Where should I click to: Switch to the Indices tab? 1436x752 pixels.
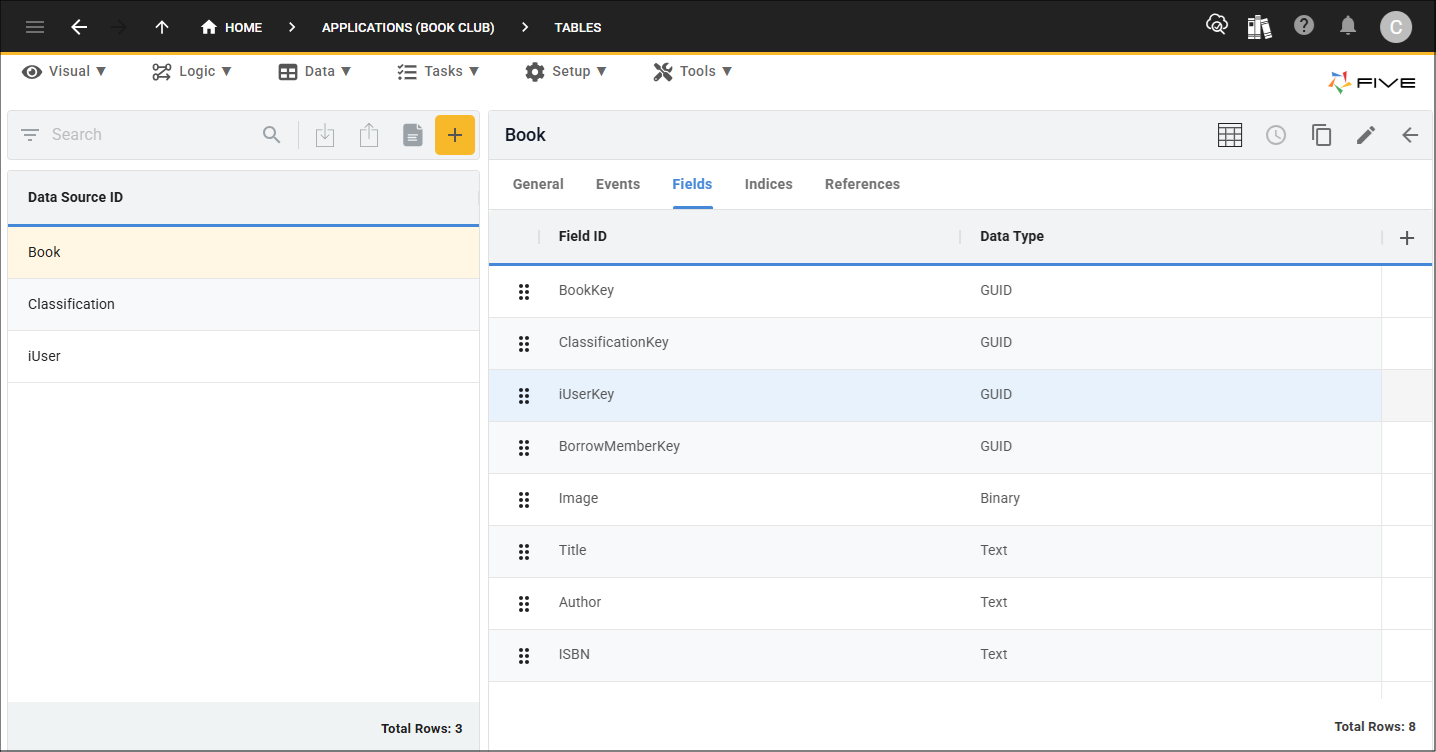pos(769,184)
